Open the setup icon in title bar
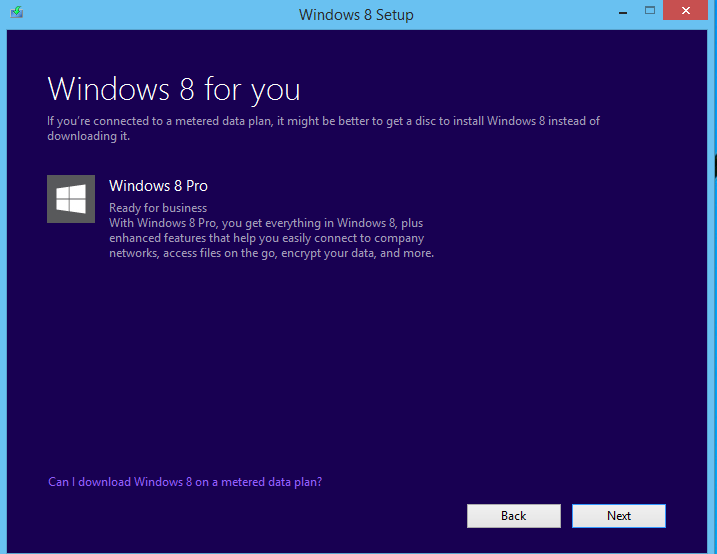 (15, 14)
